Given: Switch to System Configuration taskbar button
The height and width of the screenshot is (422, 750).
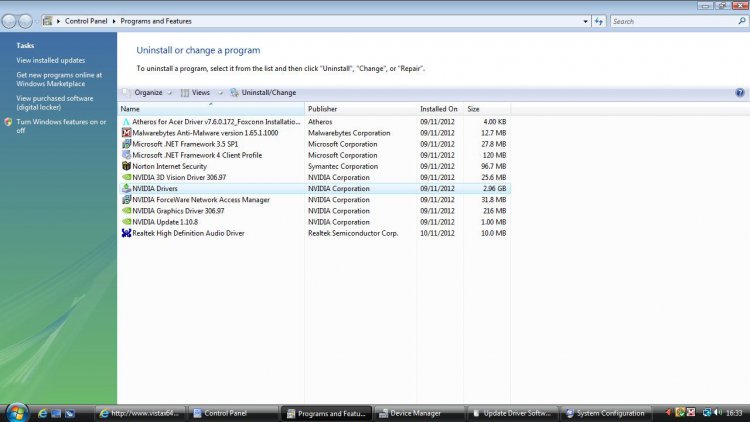Looking at the screenshot, I should (x=605, y=413).
